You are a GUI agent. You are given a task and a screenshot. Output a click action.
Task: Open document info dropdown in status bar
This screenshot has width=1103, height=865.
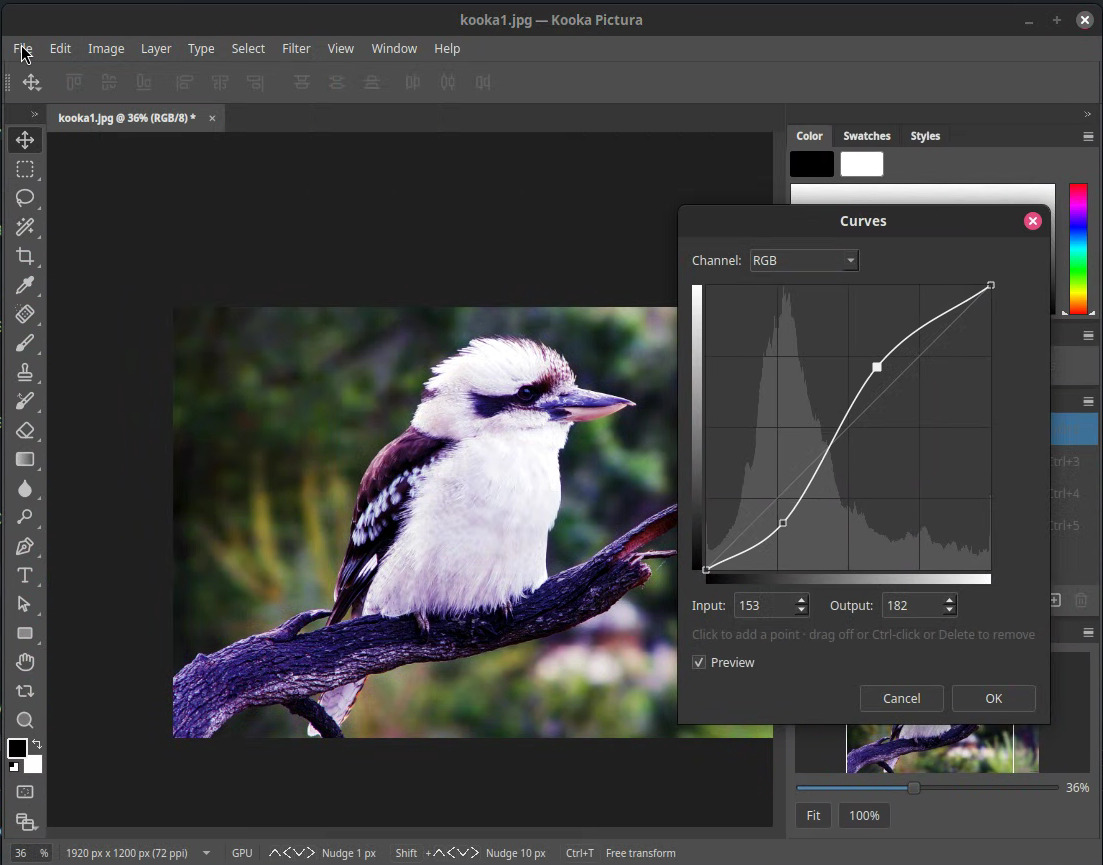tap(206, 853)
